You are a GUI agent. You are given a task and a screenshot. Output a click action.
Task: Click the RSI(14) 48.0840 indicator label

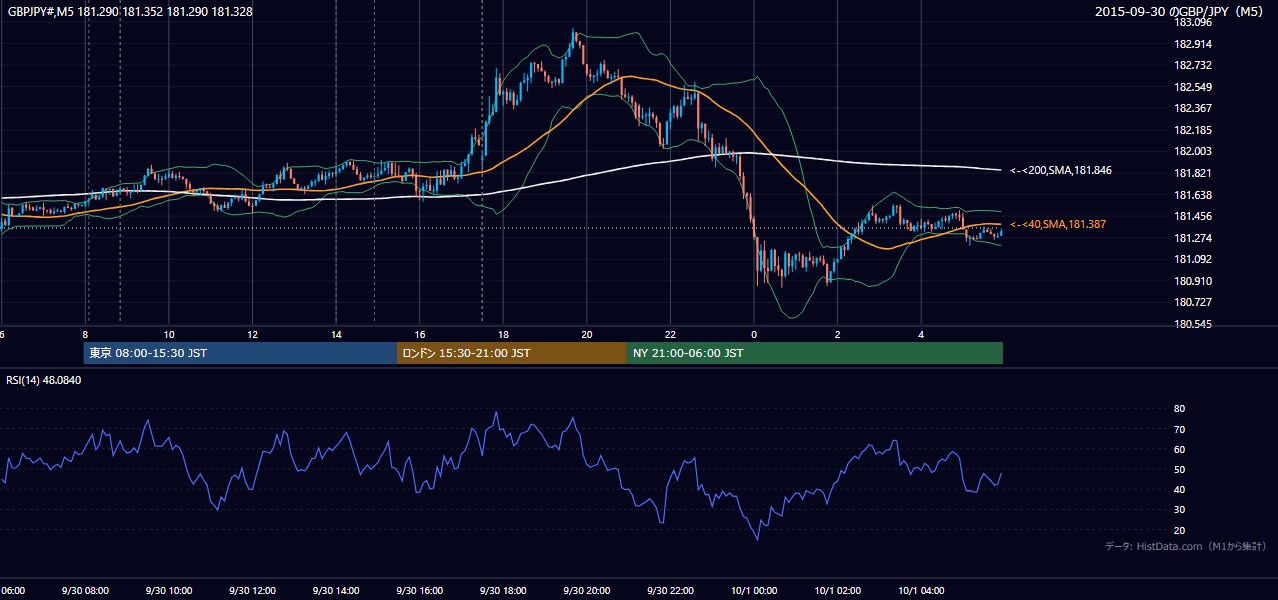tap(44, 380)
